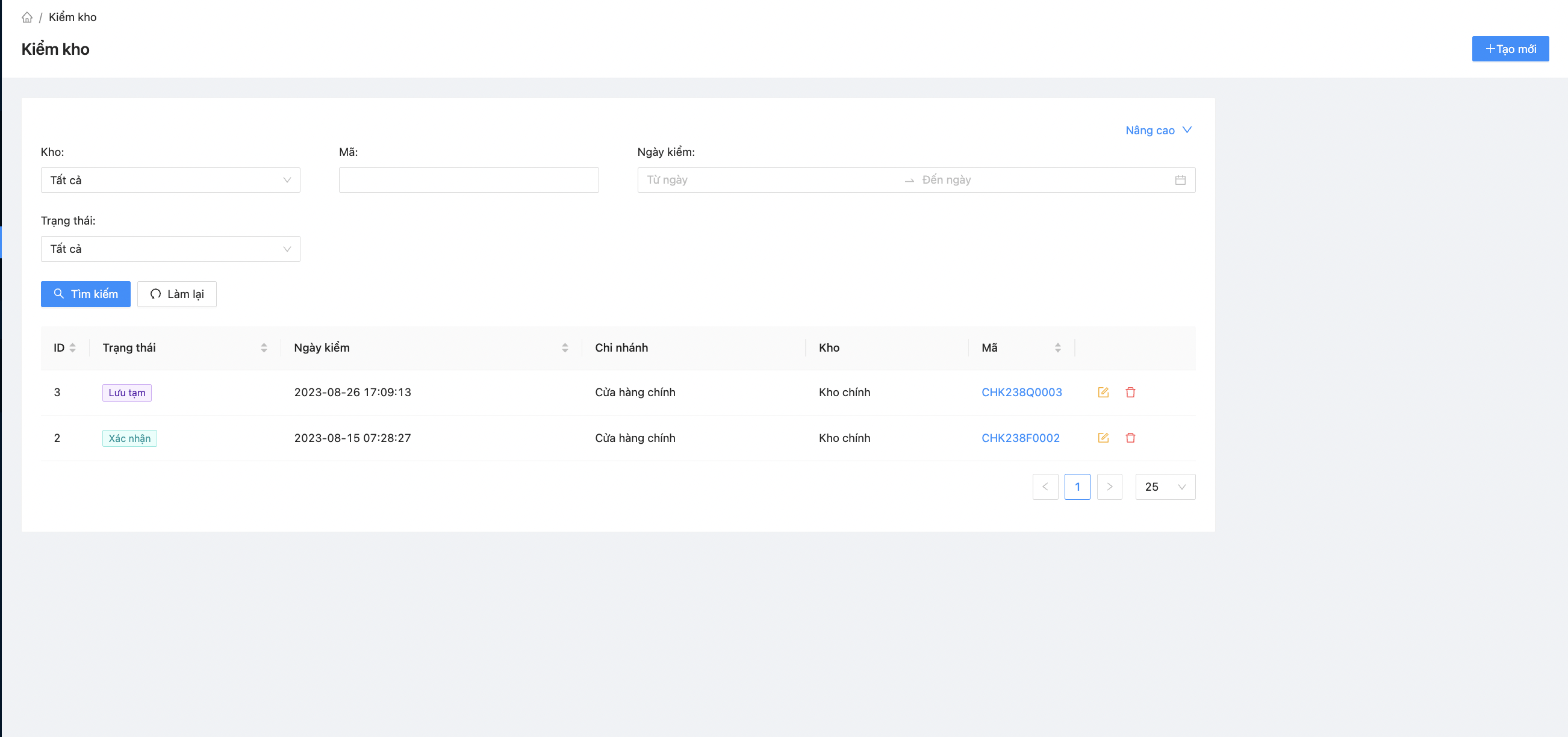Screen dimensions: 1568x737
Task: Sort table by Trạng thái column
Action: click(264, 348)
